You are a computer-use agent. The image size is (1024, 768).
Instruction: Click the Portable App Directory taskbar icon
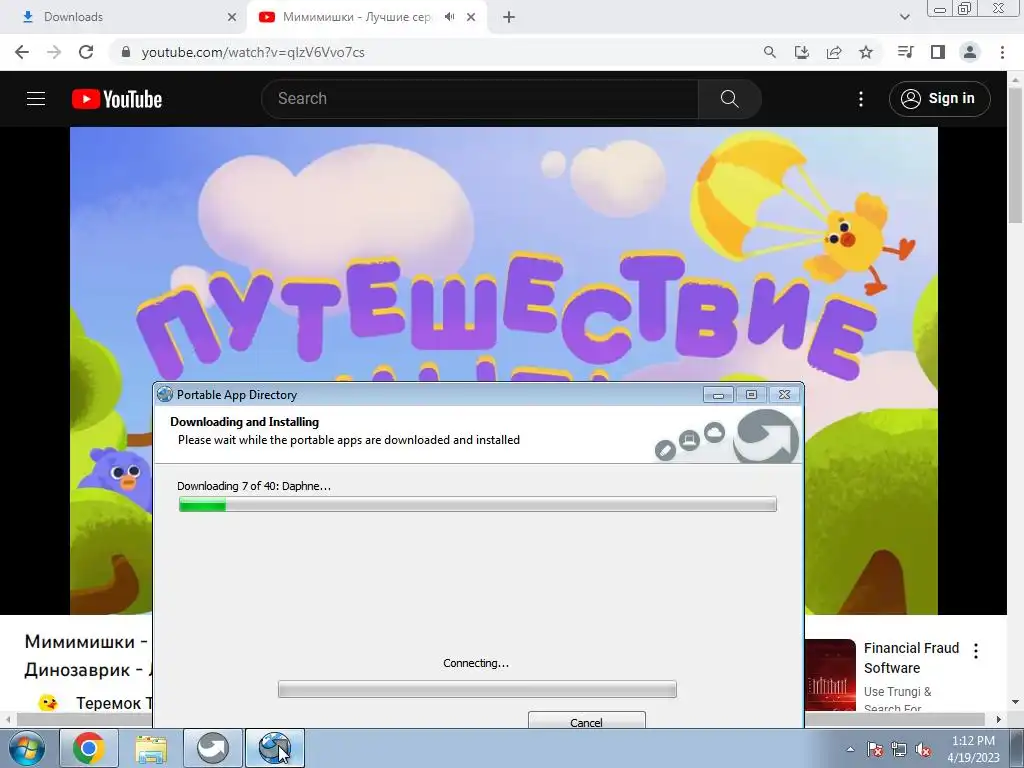(x=274, y=748)
